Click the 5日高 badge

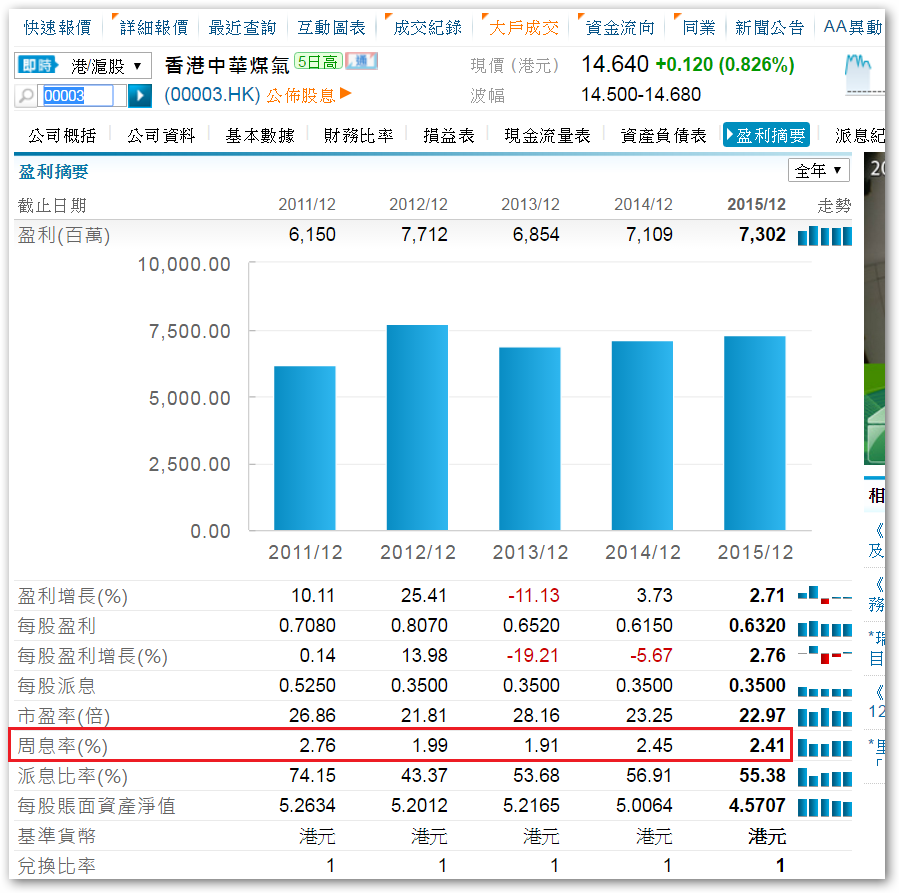click(318, 61)
